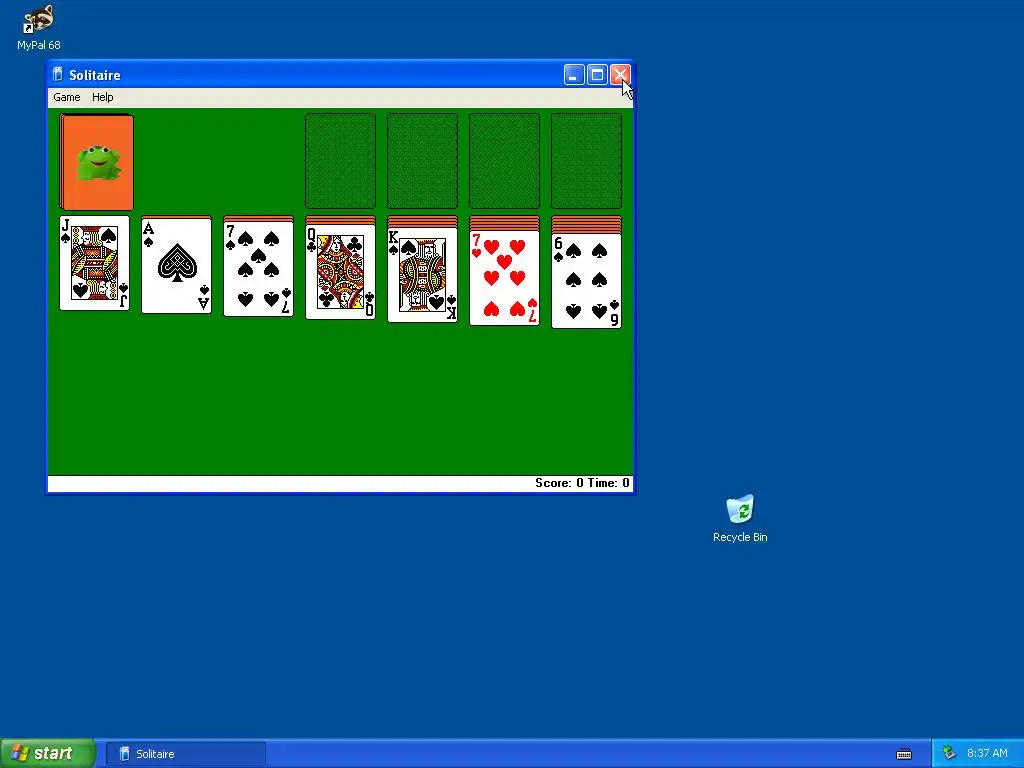Click the Score: 0 Time: 0 status text

(582, 483)
